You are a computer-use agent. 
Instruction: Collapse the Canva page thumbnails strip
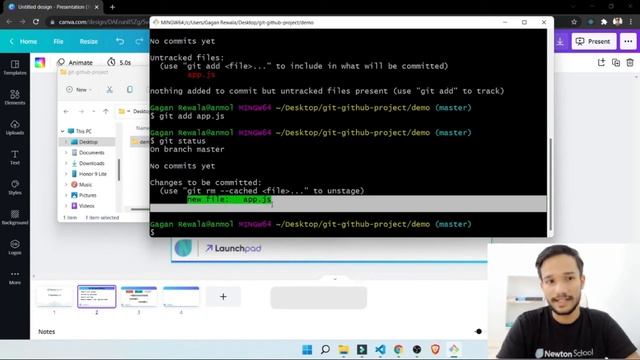335,279
